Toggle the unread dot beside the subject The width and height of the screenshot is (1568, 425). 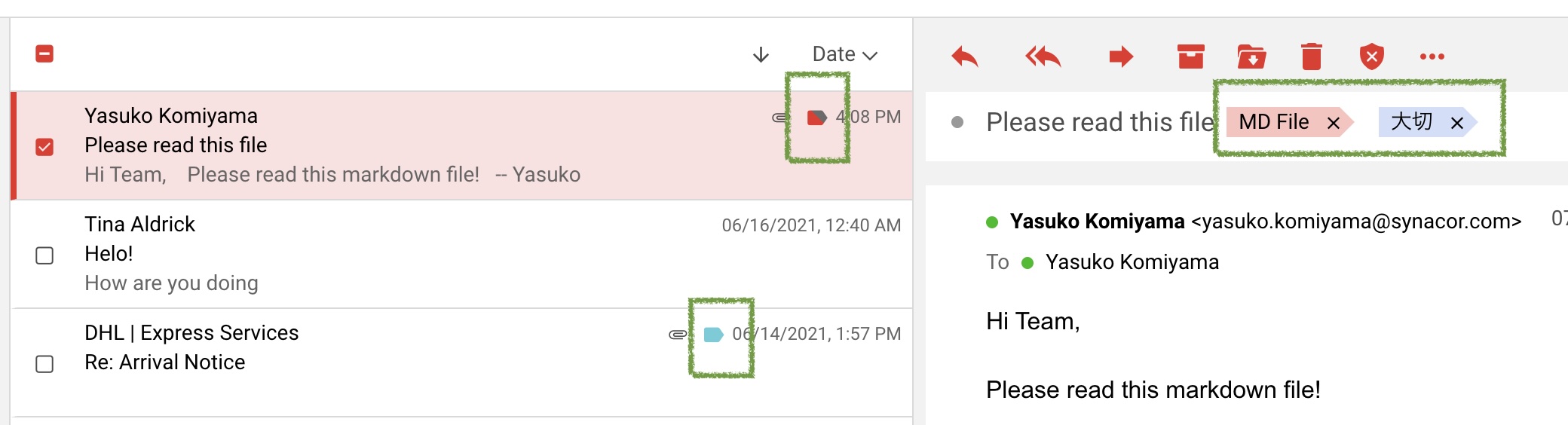point(957,122)
